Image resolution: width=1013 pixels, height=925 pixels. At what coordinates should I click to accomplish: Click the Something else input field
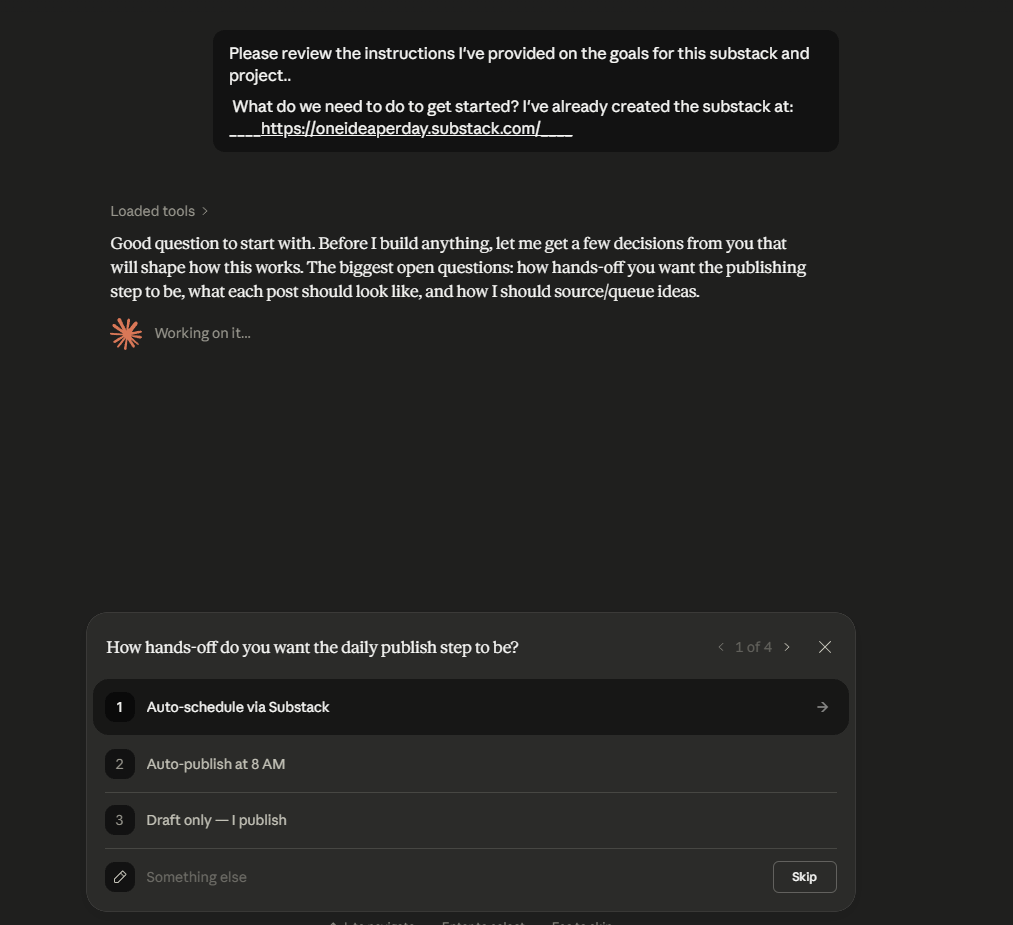point(452,877)
